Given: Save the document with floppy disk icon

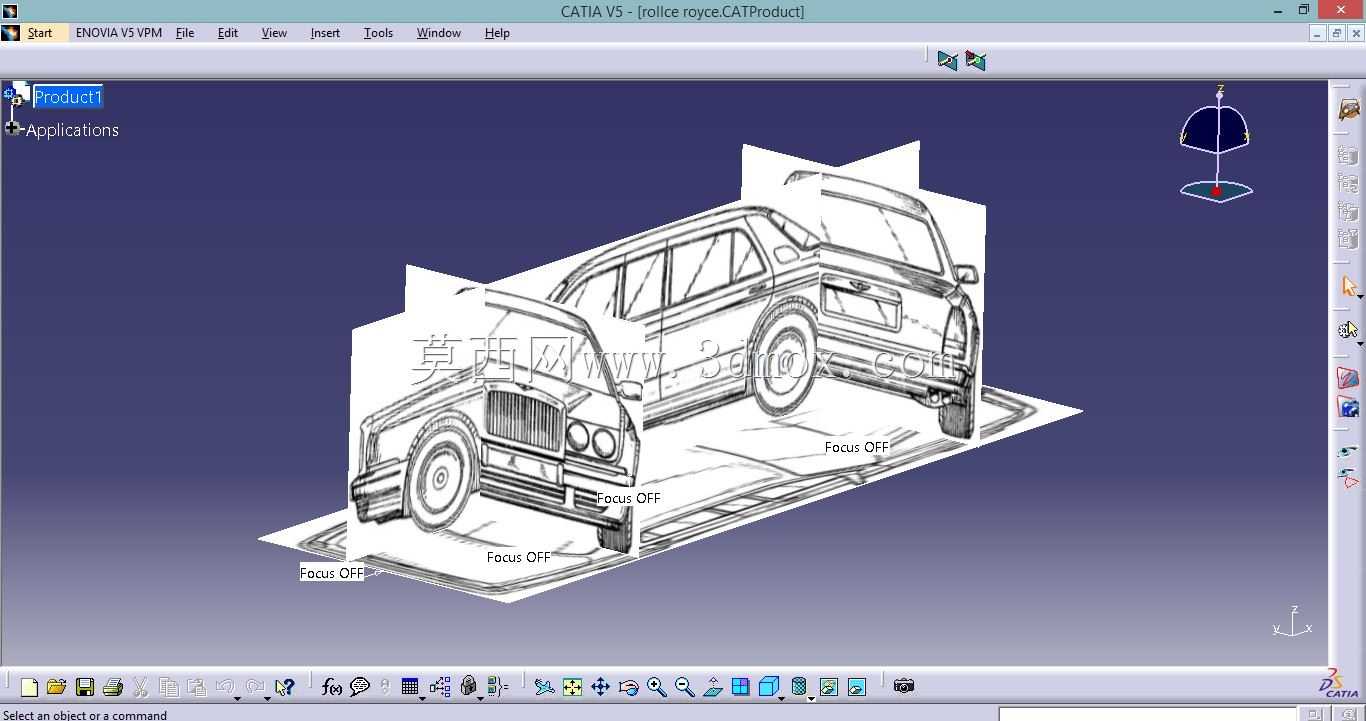Looking at the screenshot, I should [85, 687].
